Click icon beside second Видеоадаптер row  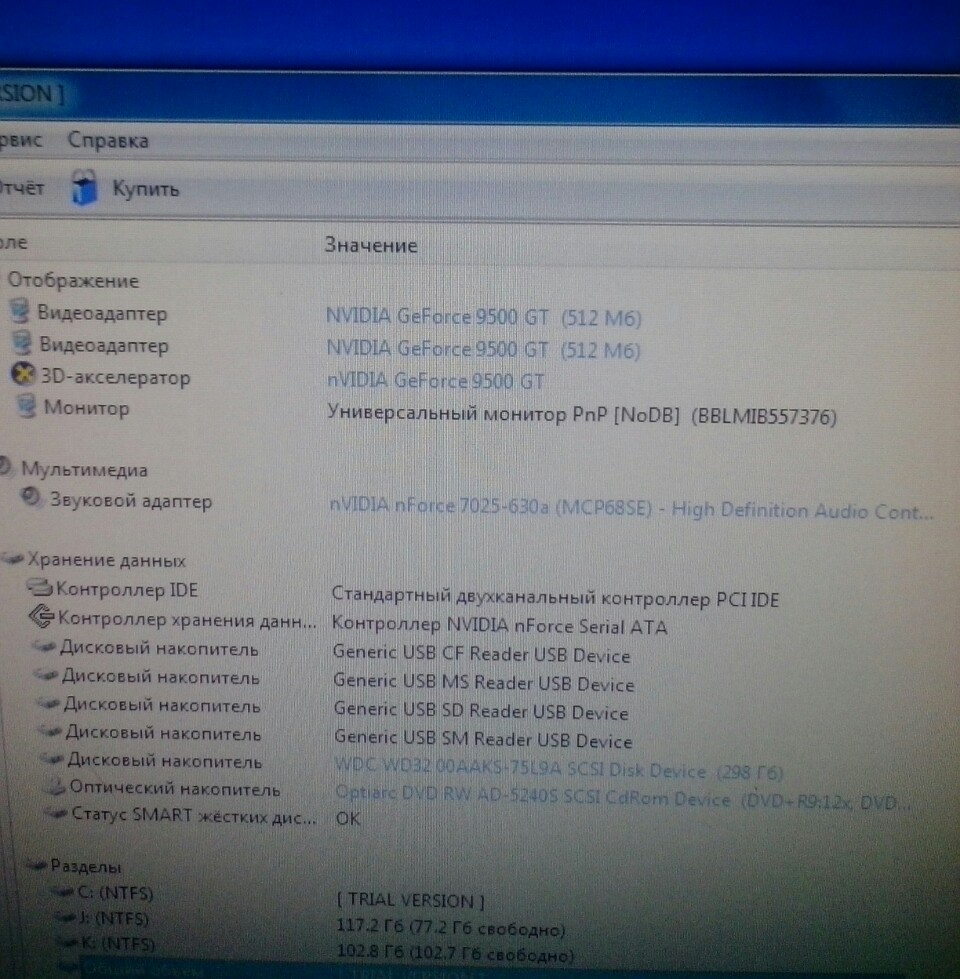[x=22, y=343]
